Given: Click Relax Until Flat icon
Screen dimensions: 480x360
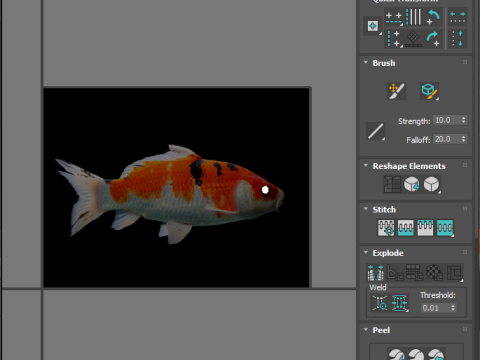Looking at the screenshot, I should click(412, 184).
